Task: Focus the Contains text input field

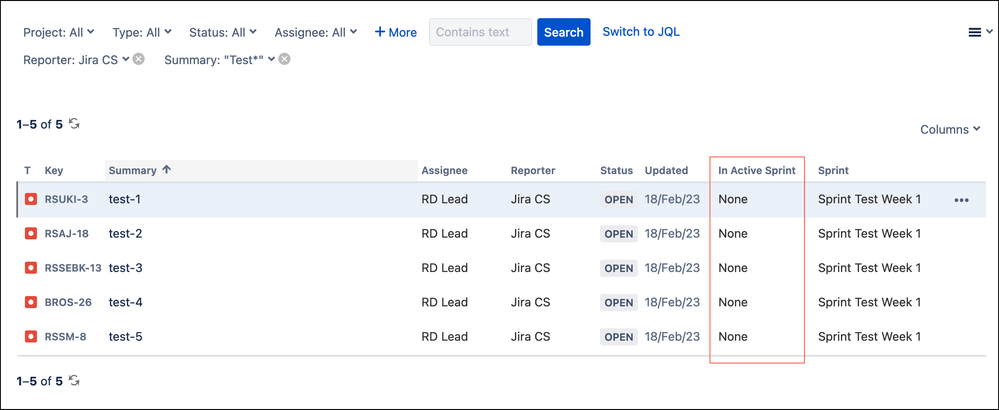Action: coord(480,32)
